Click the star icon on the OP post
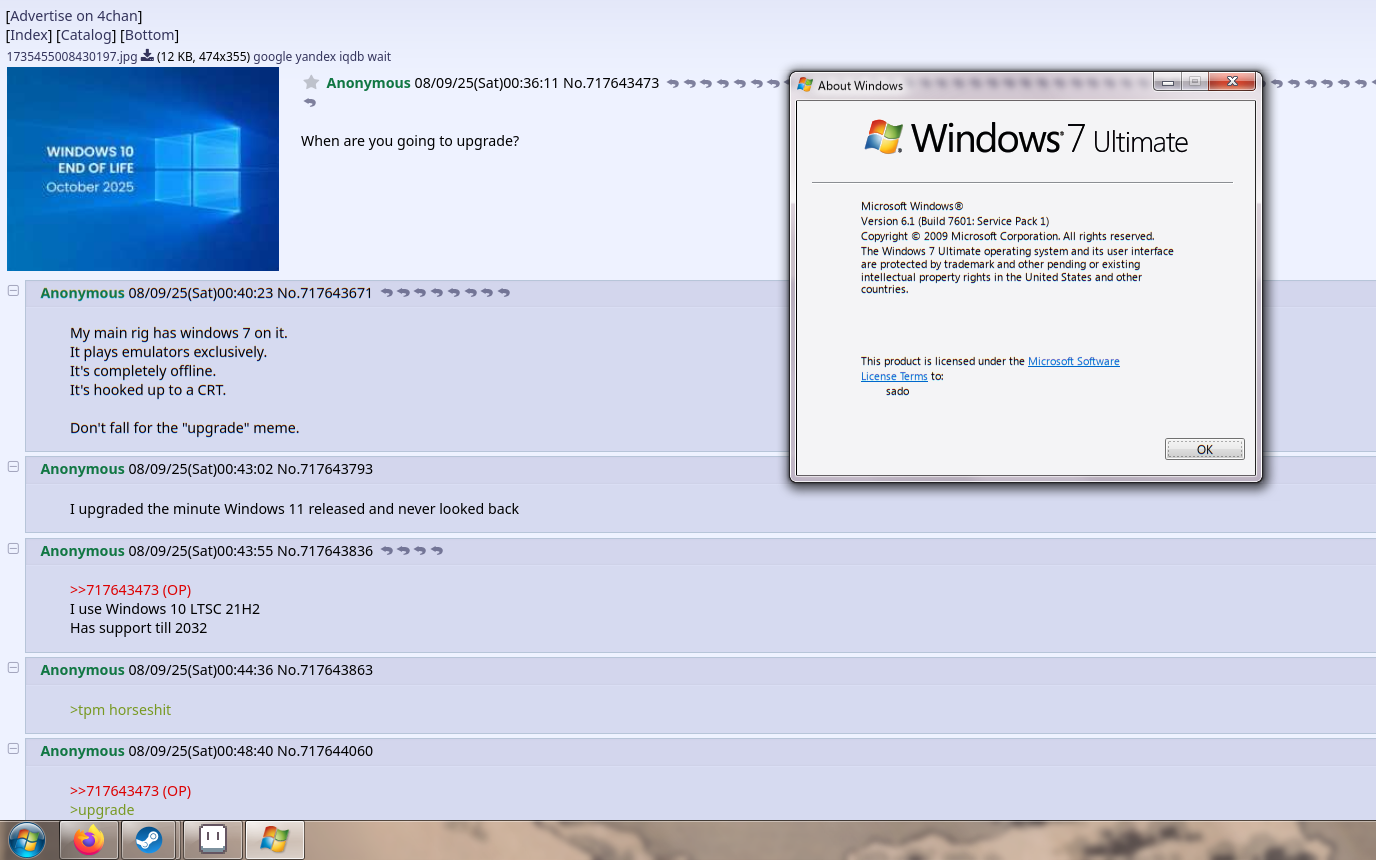This screenshot has height=860, width=1376. 311,83
